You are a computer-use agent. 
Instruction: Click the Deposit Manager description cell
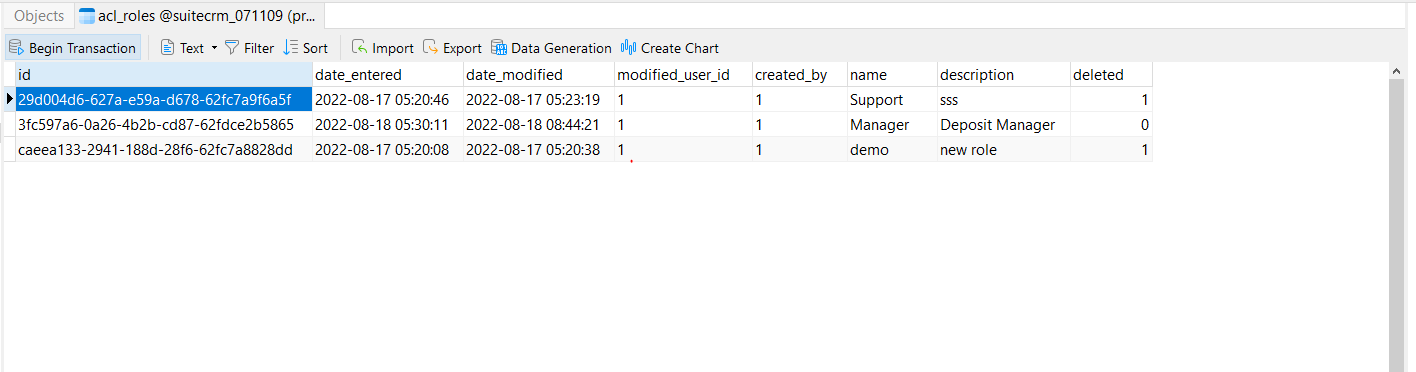click(1004, 125)
